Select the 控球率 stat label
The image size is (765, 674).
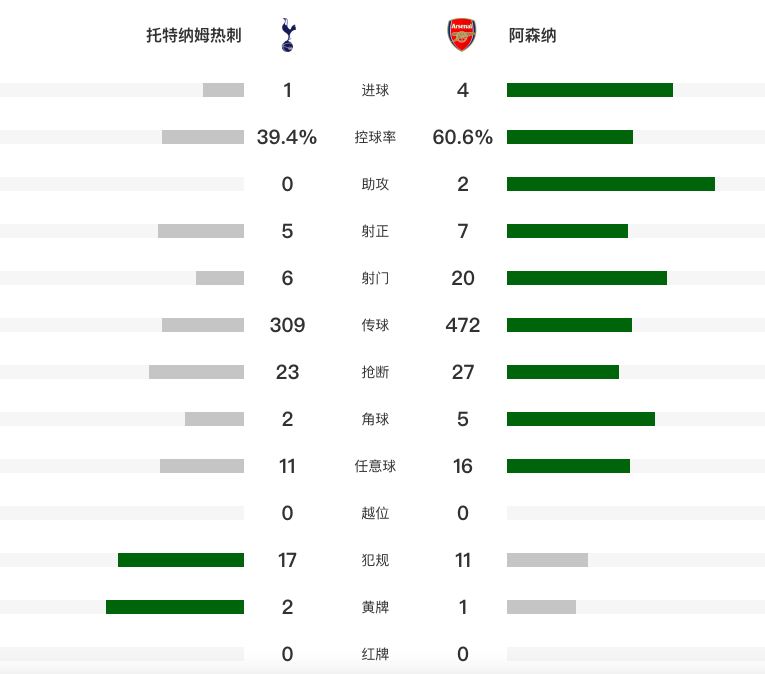(375, 138)
